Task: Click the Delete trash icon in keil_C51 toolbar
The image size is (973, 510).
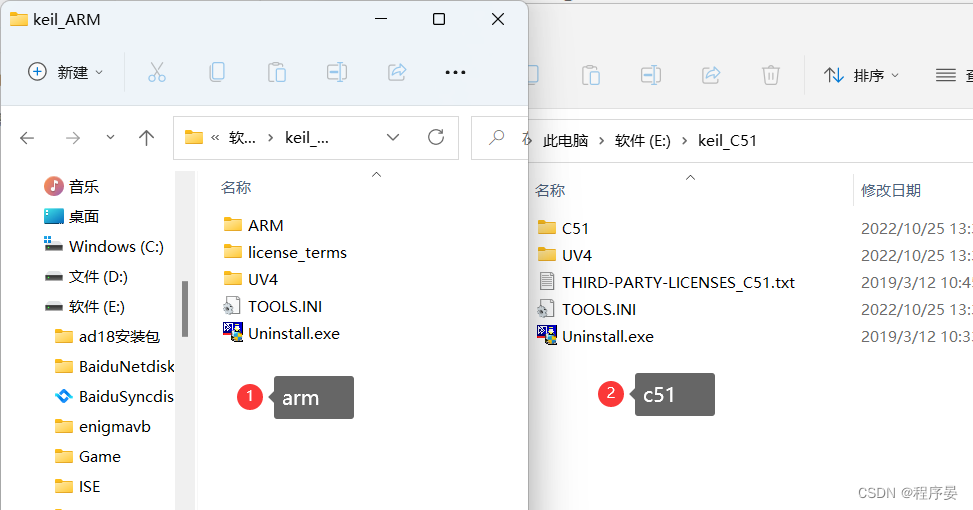Action: tap(771, 75)
